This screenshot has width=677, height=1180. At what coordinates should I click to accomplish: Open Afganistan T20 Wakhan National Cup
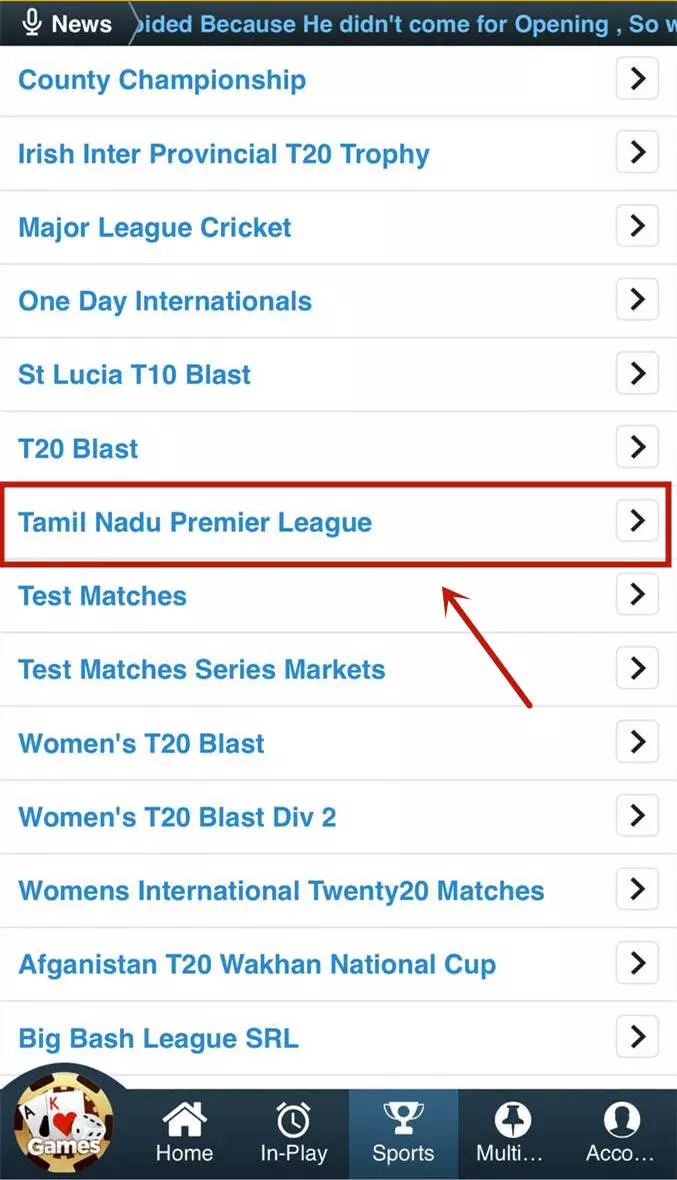(256, 963)
